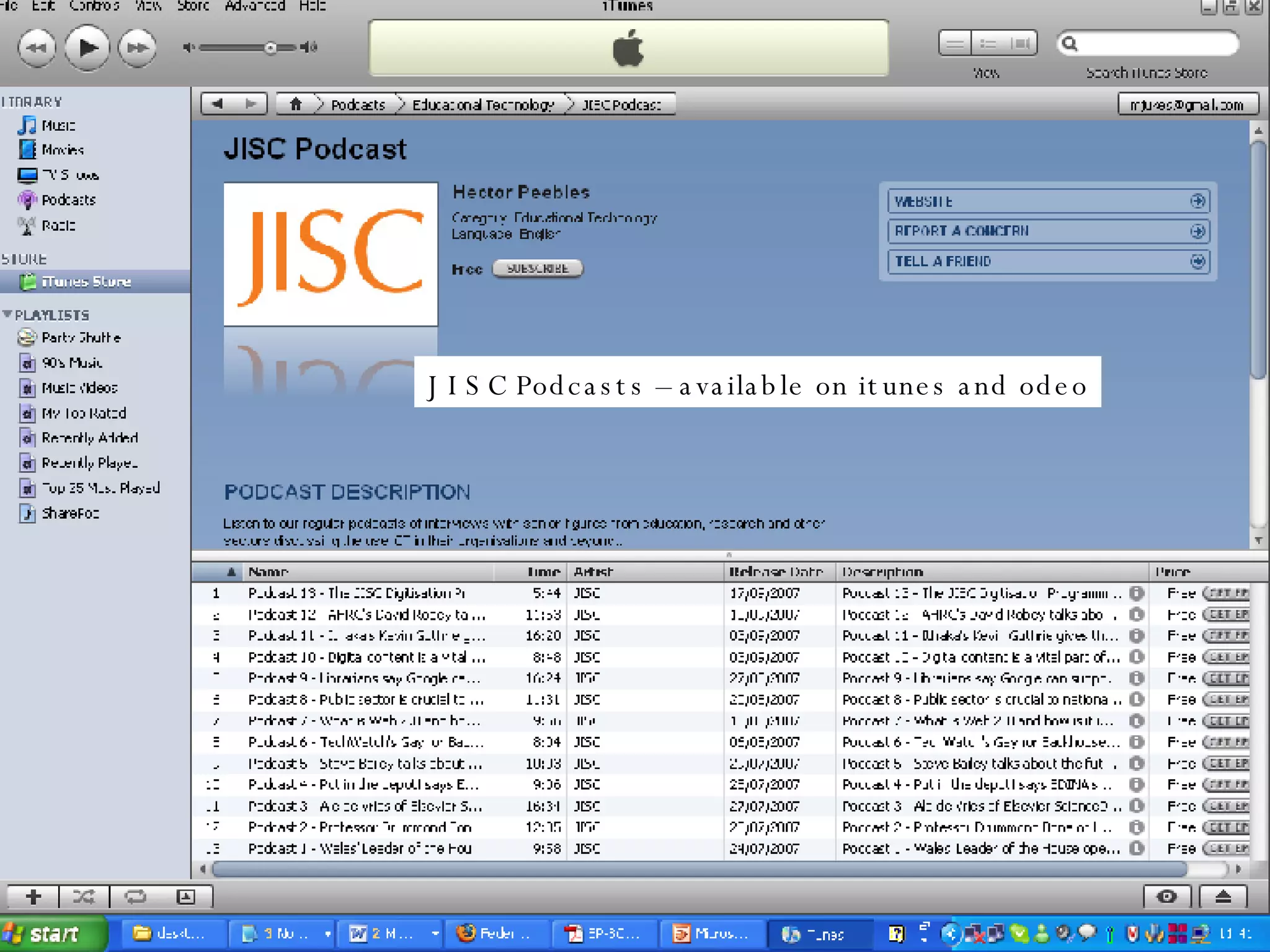Sort by the Release Date column header

pos(779,572)
